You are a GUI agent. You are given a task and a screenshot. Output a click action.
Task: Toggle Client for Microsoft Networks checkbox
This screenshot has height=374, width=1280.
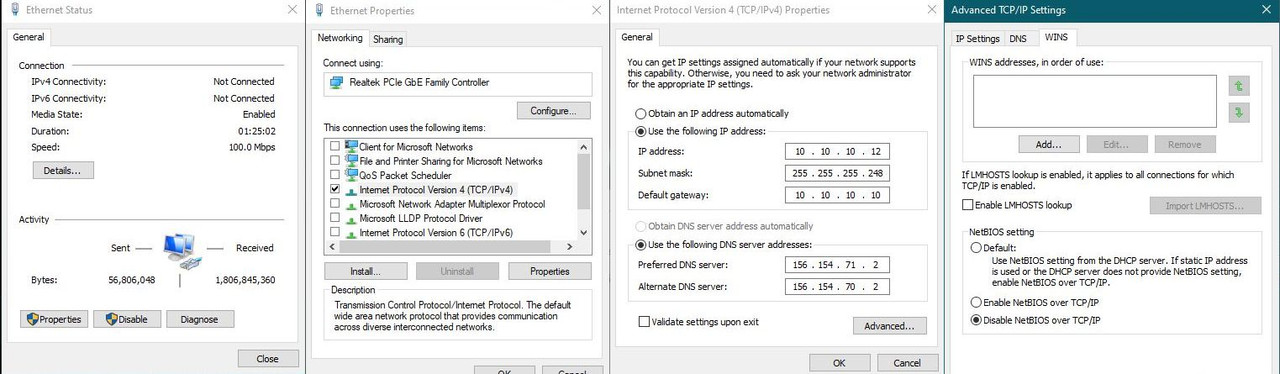[335, 147]
